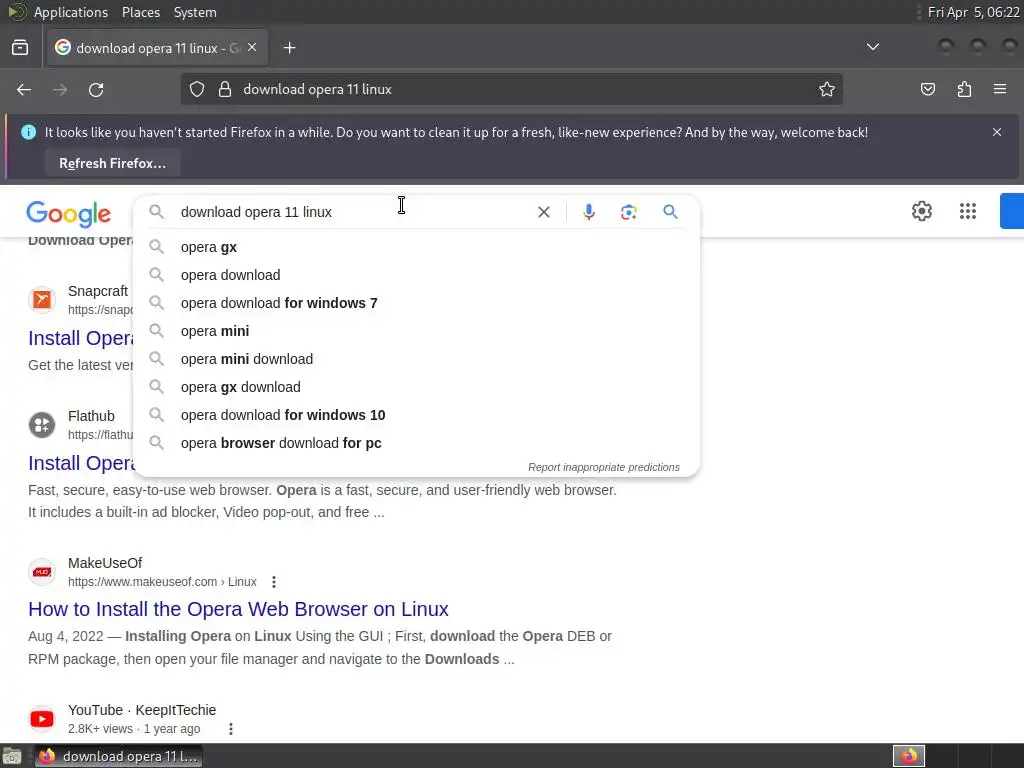Screen dimensions: 1024x768
Task: Dismiss the Firefox refresh notification bar
Action: 997,132
